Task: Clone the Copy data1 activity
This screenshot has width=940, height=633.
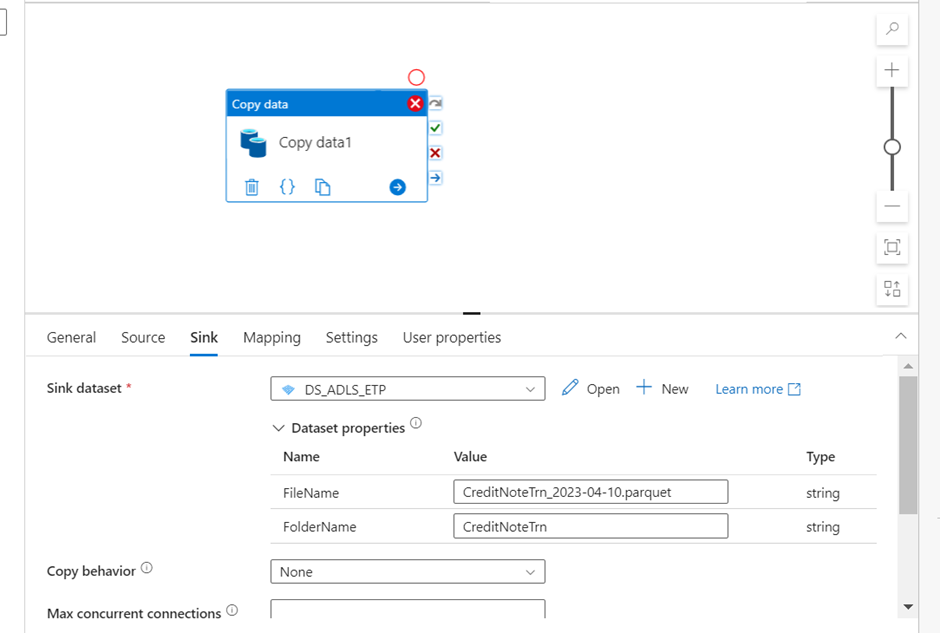Action: (x=323, y=187)
